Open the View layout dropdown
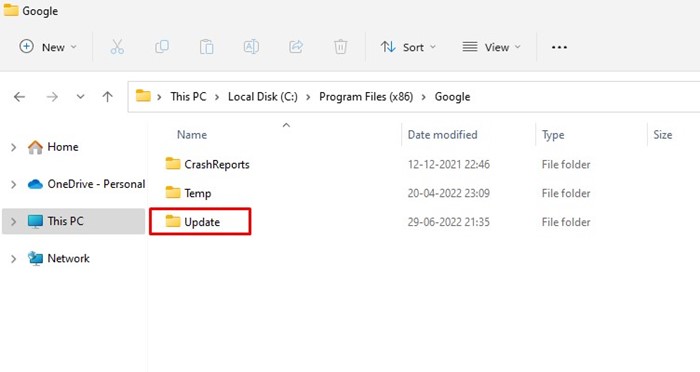 tap(492, 47)
